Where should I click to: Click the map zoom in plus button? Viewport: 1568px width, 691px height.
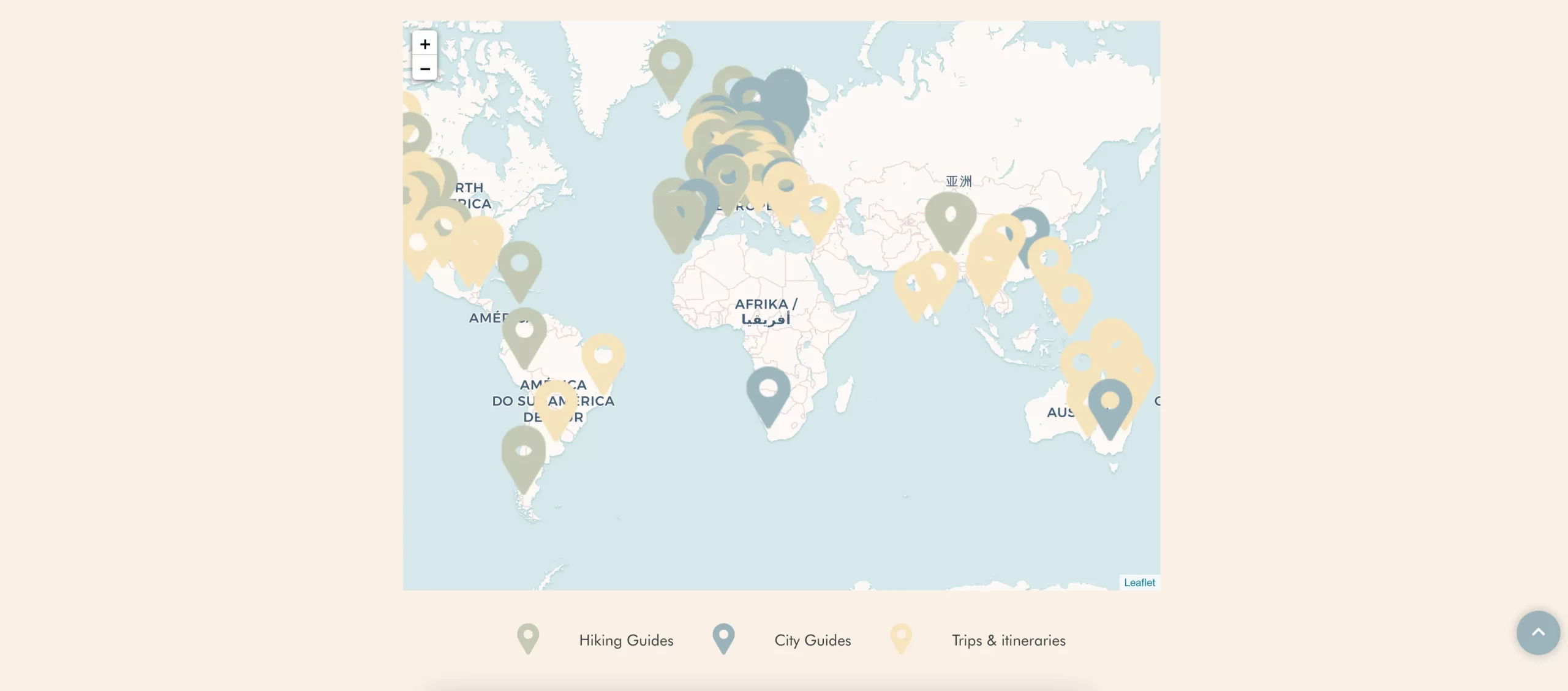(x=424, y=43)
